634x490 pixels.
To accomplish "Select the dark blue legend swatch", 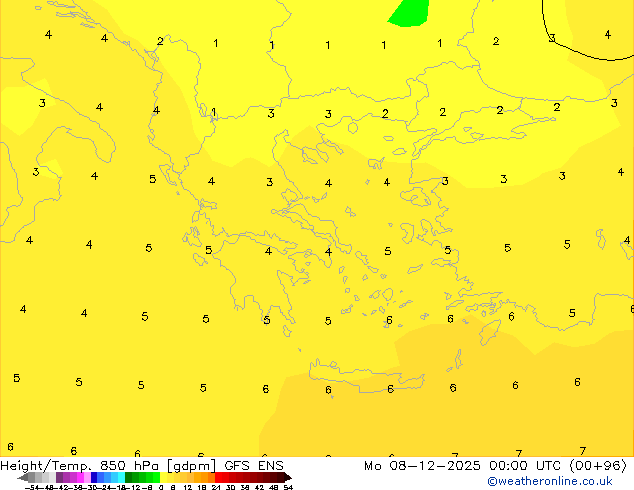I will point(94,477).
